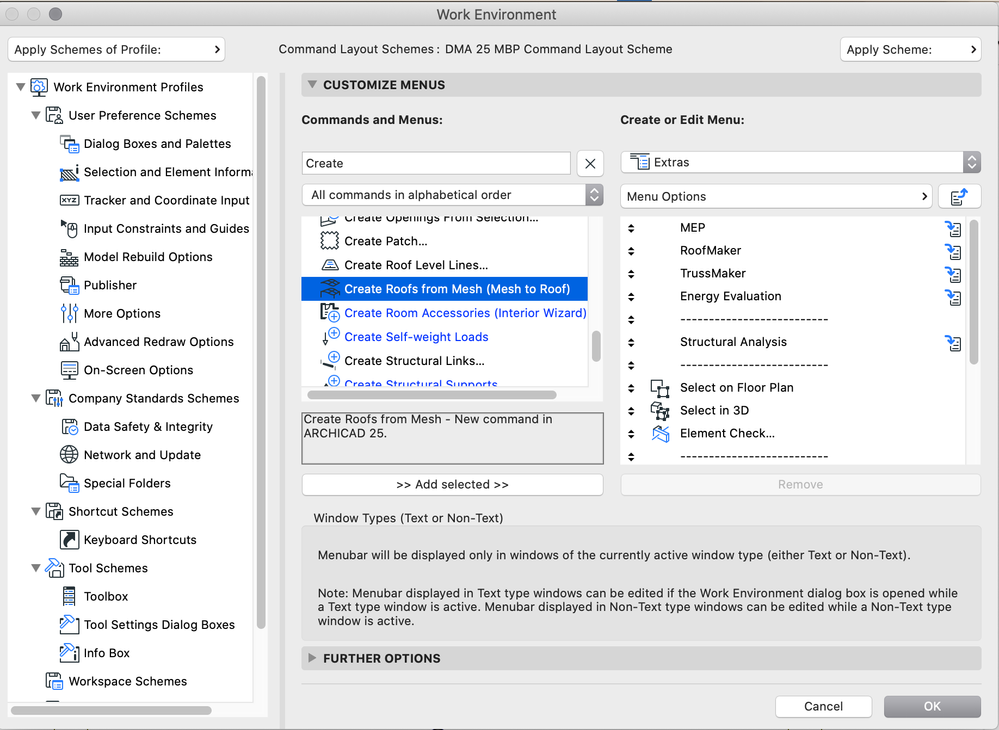Click the Publisher icon in tree
Viewport: 999px width, 730px height.
69,285
